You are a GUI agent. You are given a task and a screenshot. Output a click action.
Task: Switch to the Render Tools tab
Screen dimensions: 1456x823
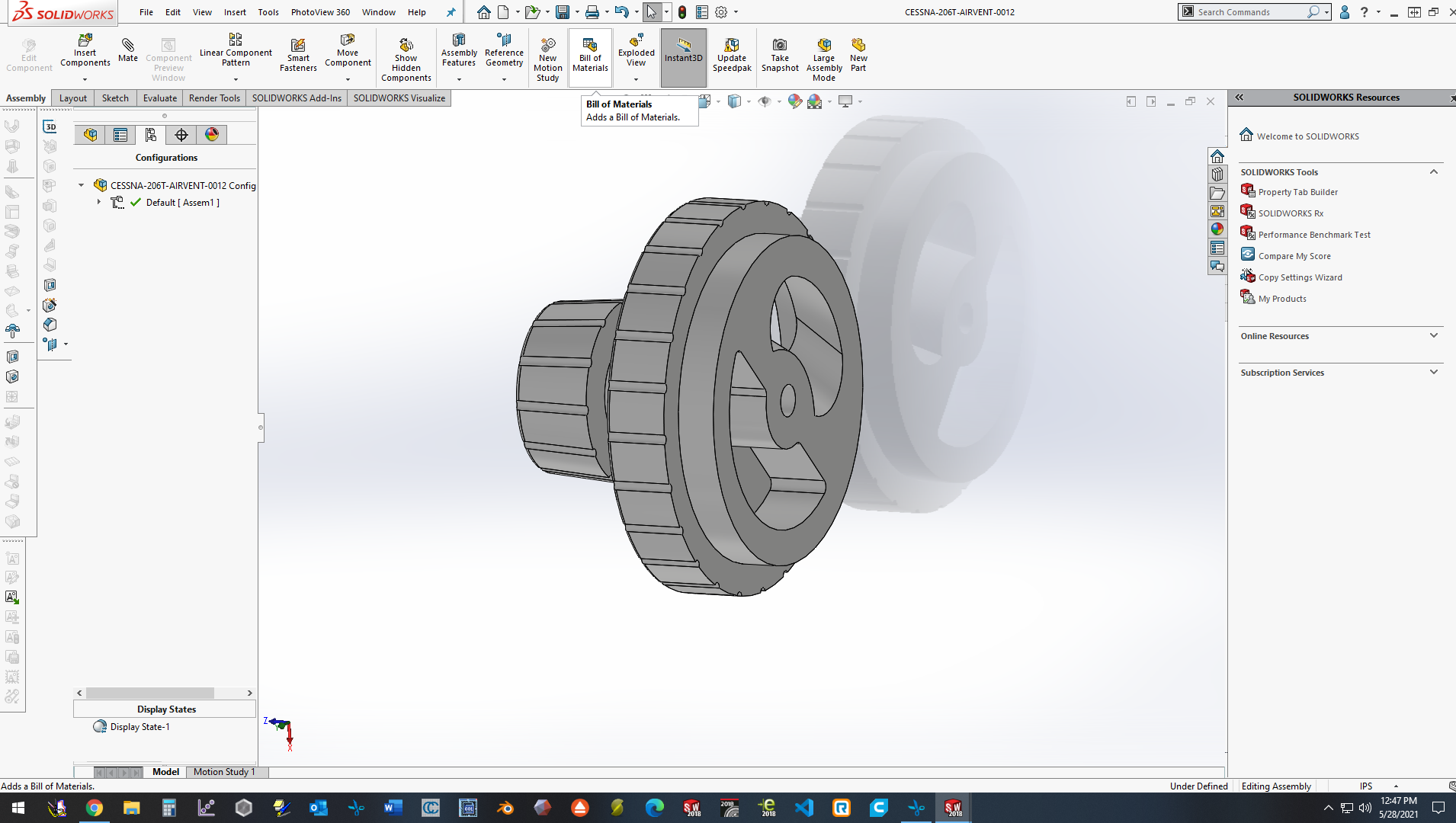[214, 98]
